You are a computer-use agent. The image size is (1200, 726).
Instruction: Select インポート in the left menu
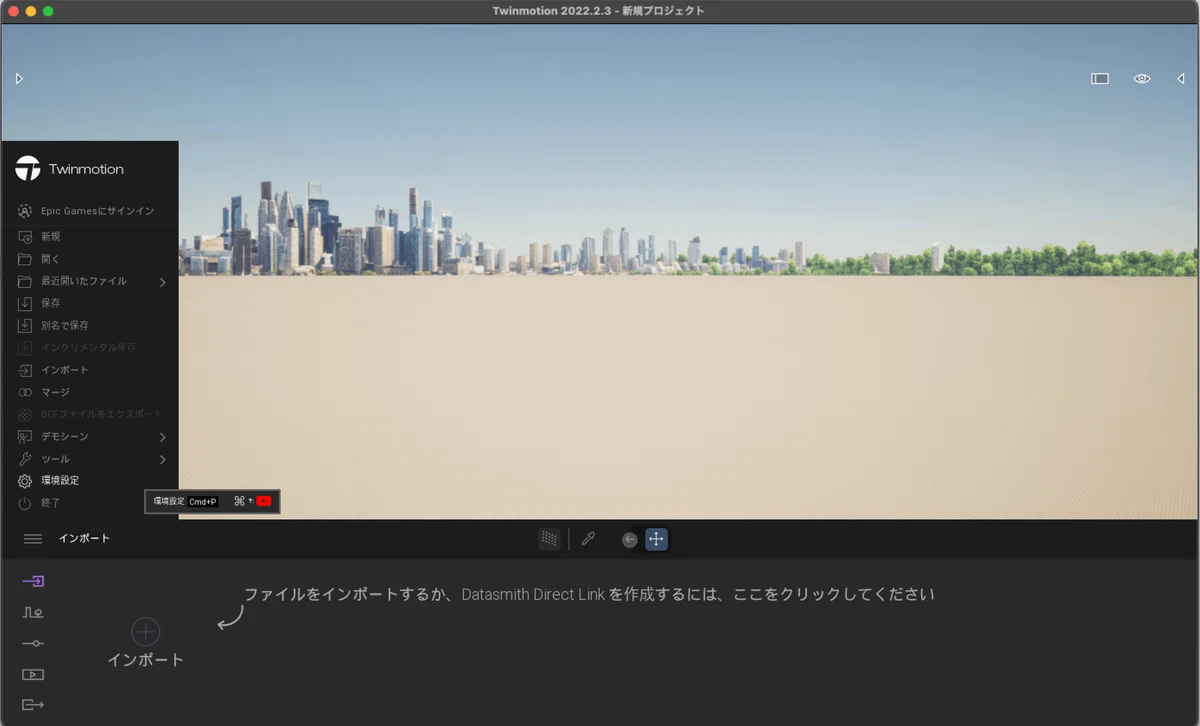click(65, 370)
